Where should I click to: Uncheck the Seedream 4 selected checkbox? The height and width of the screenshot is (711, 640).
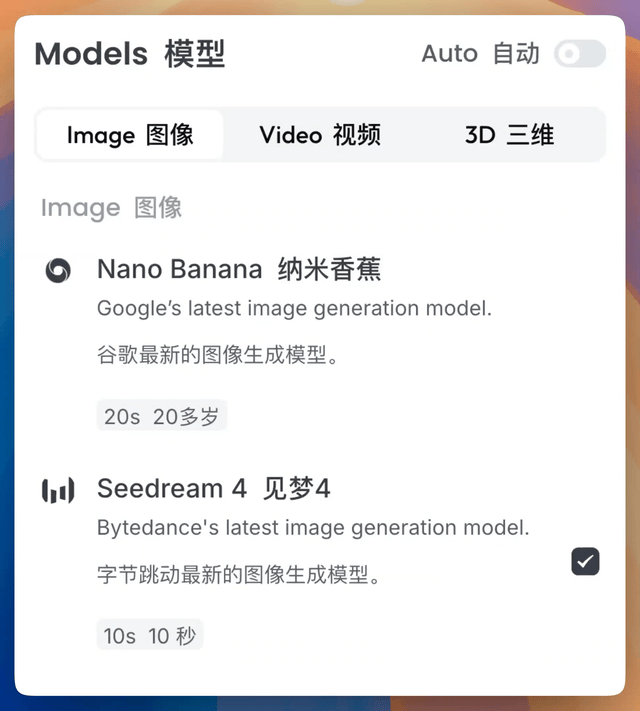(x=585, y=561)
